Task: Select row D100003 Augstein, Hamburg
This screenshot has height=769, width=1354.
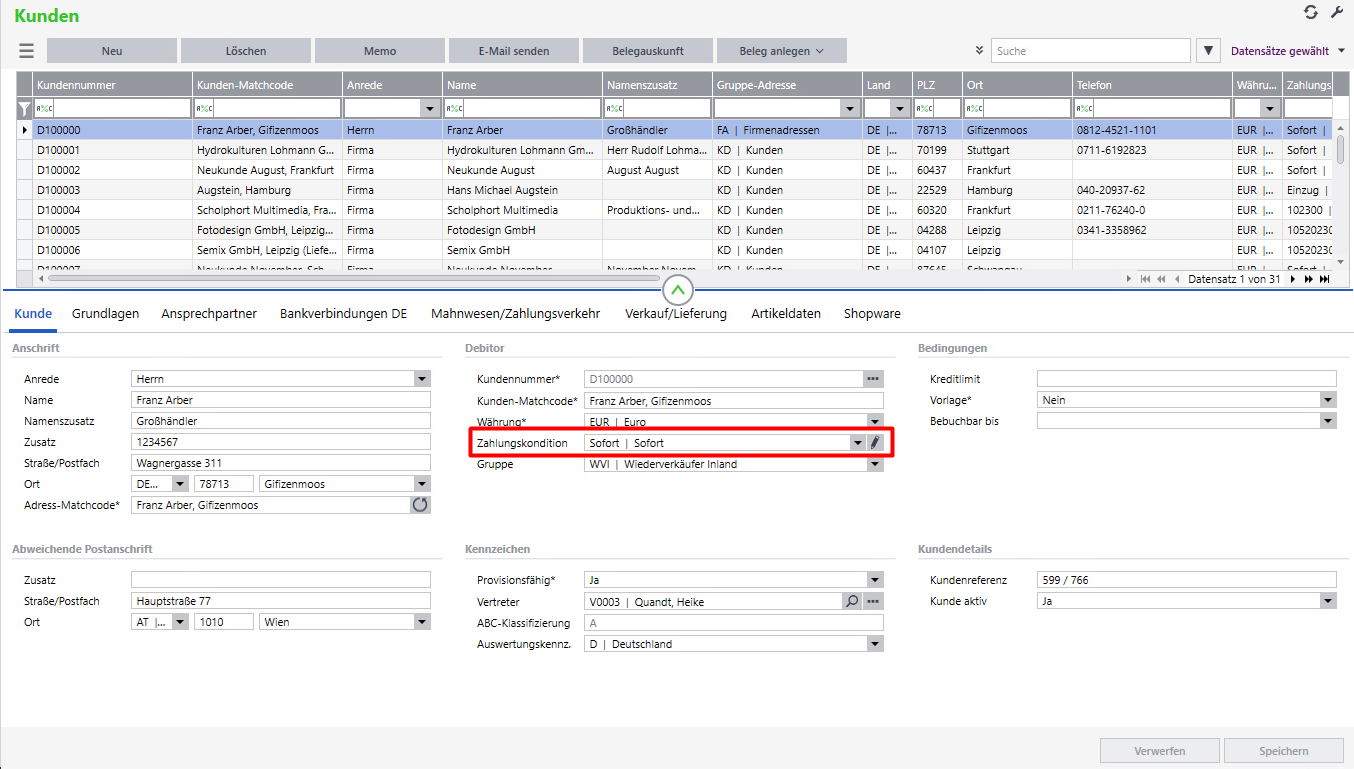Action: tap(675, 190)
